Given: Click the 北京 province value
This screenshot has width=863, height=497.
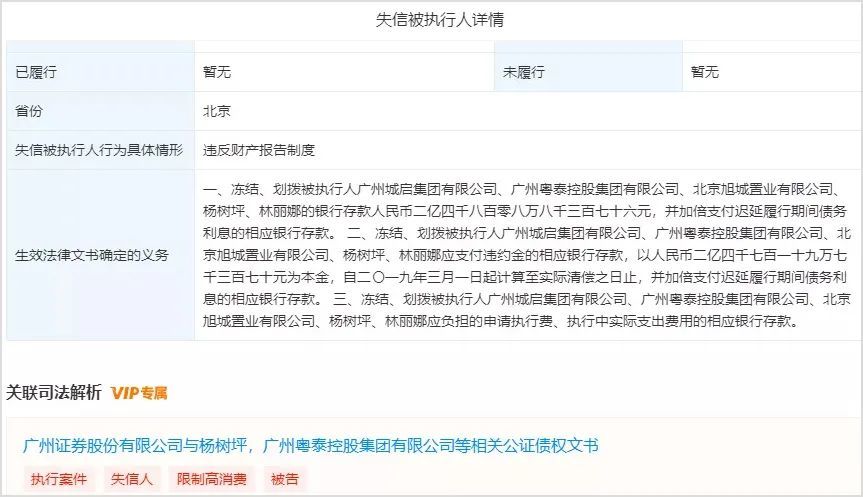Looking at the screenshot, I should click(217, 111).
